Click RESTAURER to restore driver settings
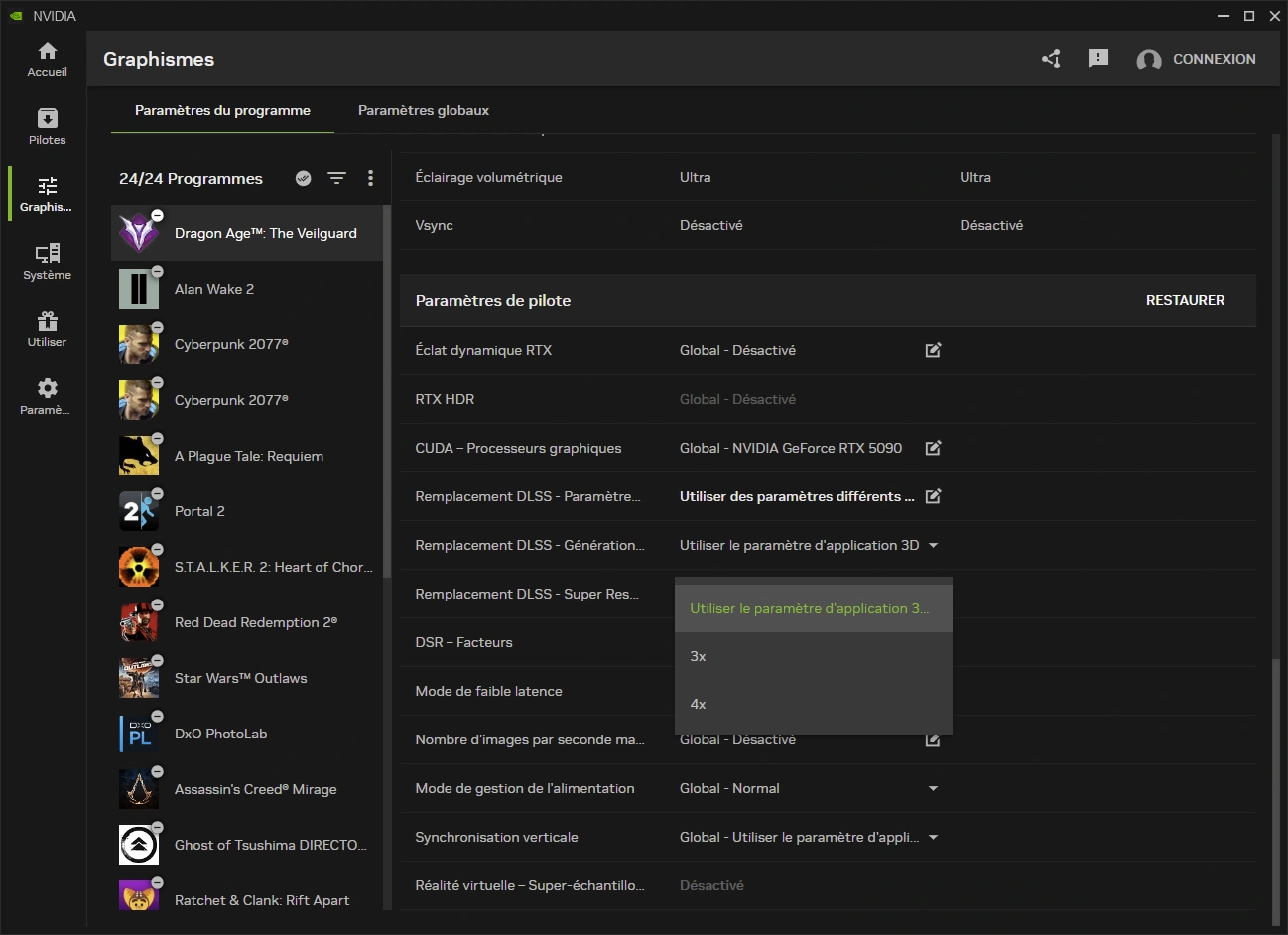 click(x=1185, y=300)
